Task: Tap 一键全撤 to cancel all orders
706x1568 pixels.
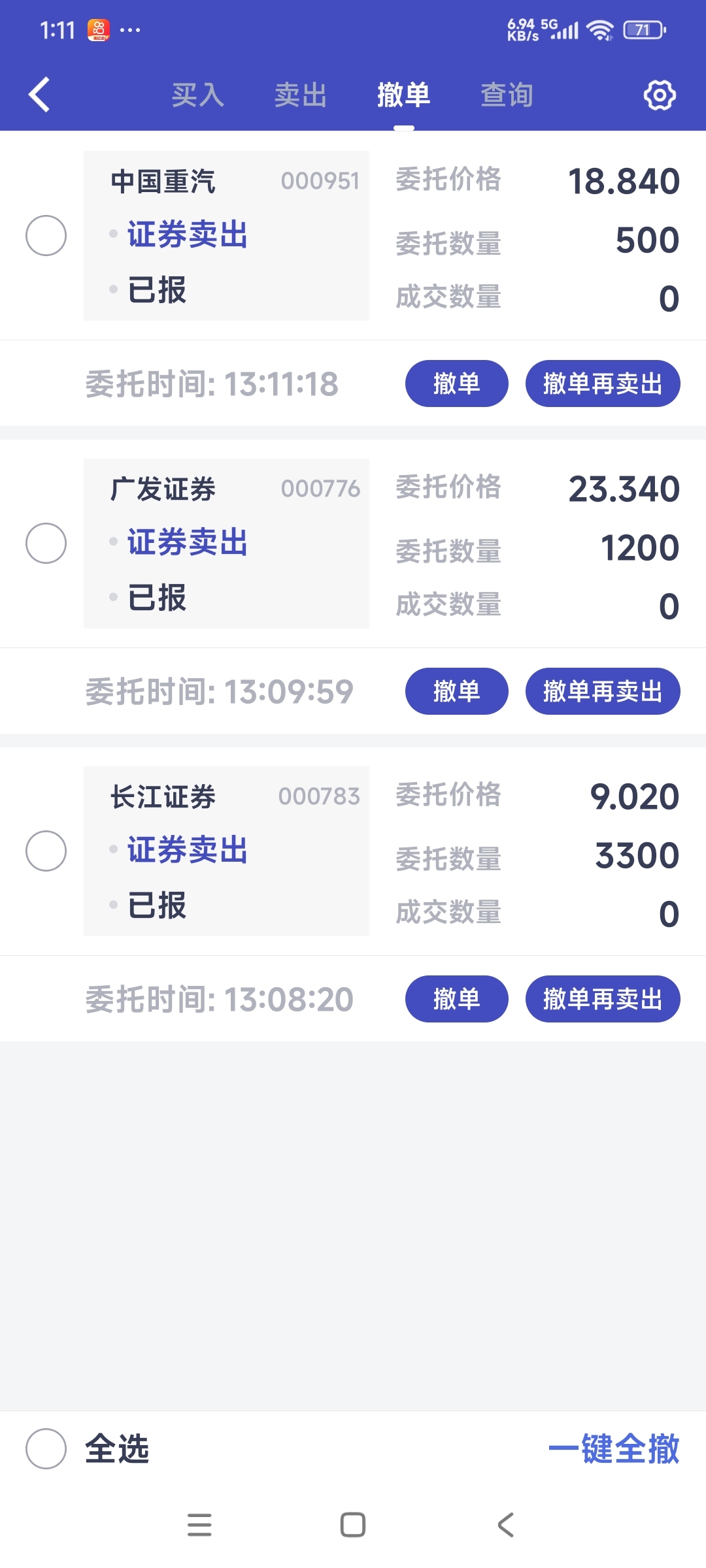Action: pos(614,1448)
